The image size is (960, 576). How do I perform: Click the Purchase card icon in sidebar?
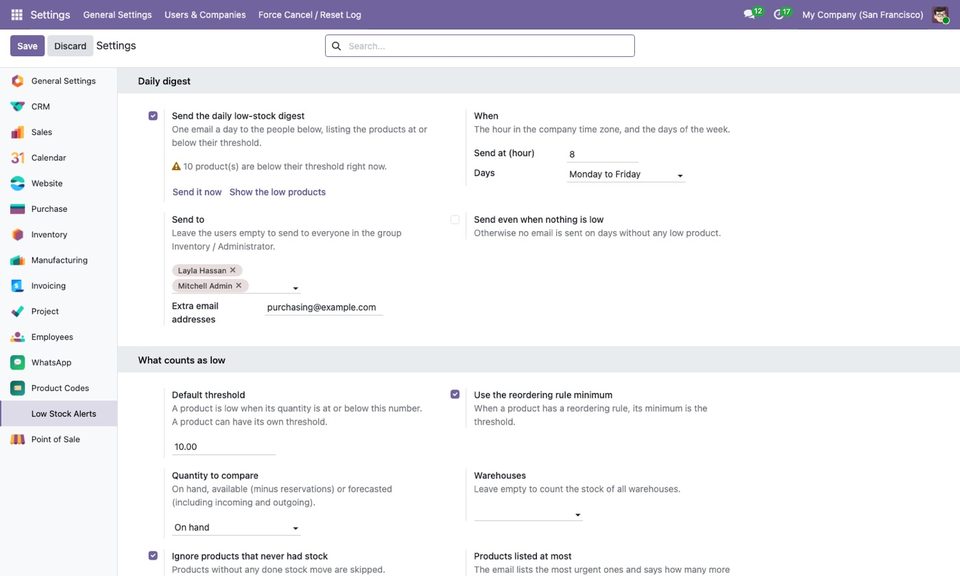[x=18, y=209]
